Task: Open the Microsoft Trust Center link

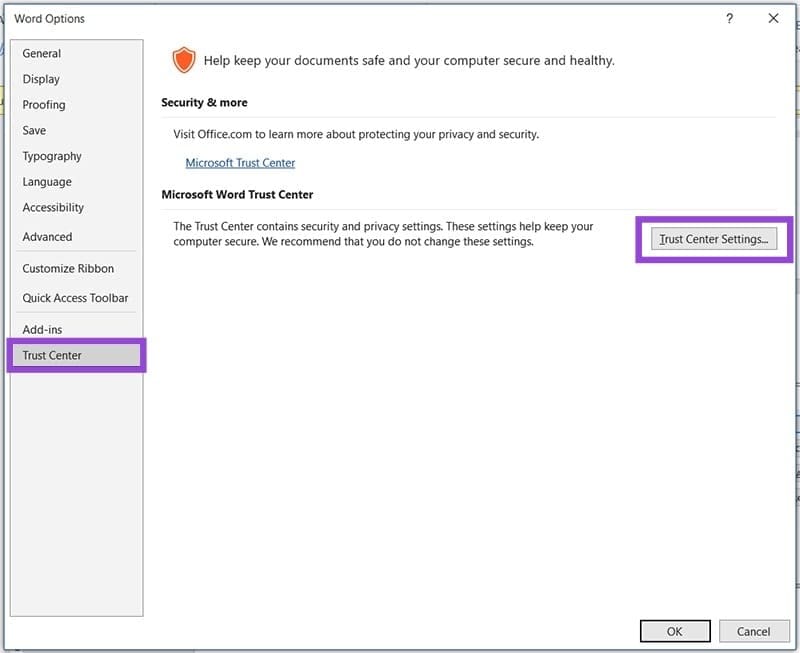Action: pyautogui.click(x=239, y=162)
